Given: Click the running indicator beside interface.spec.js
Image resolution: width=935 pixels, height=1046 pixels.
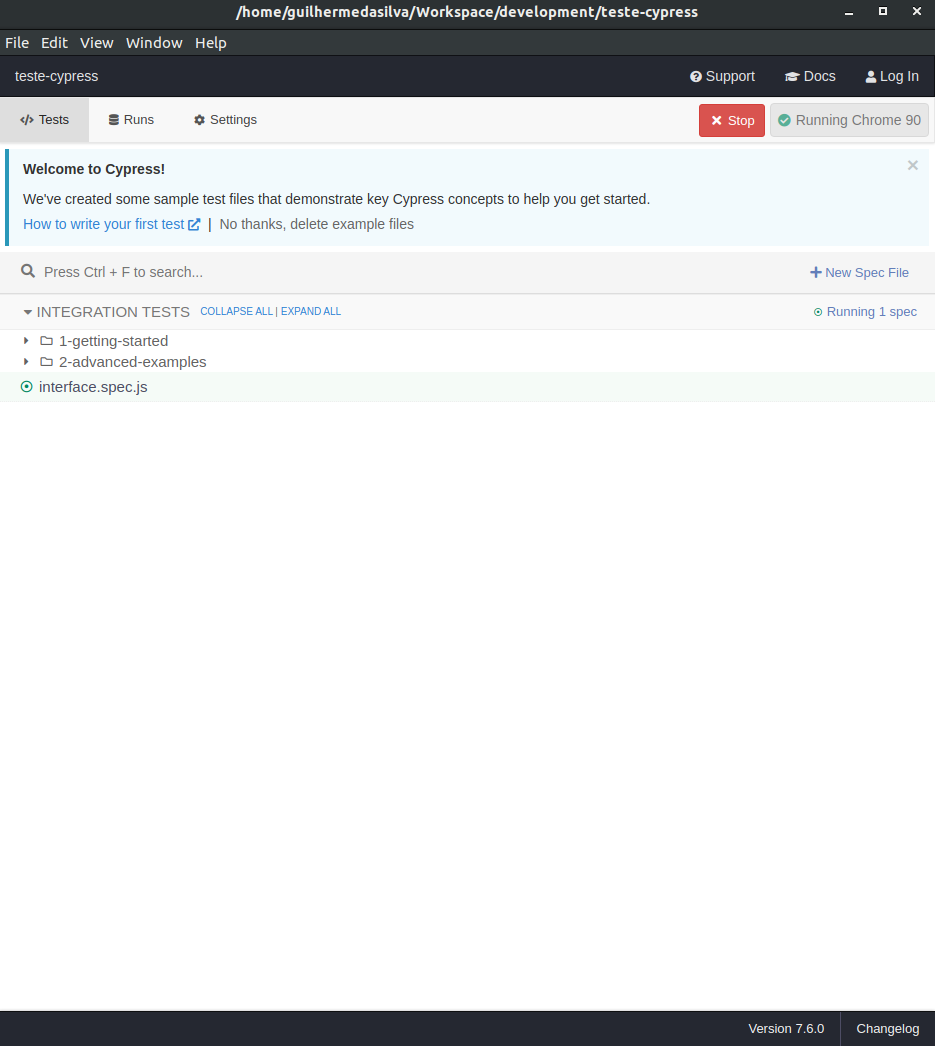Looking at the screenshot, I should click(x=27, y=386).
